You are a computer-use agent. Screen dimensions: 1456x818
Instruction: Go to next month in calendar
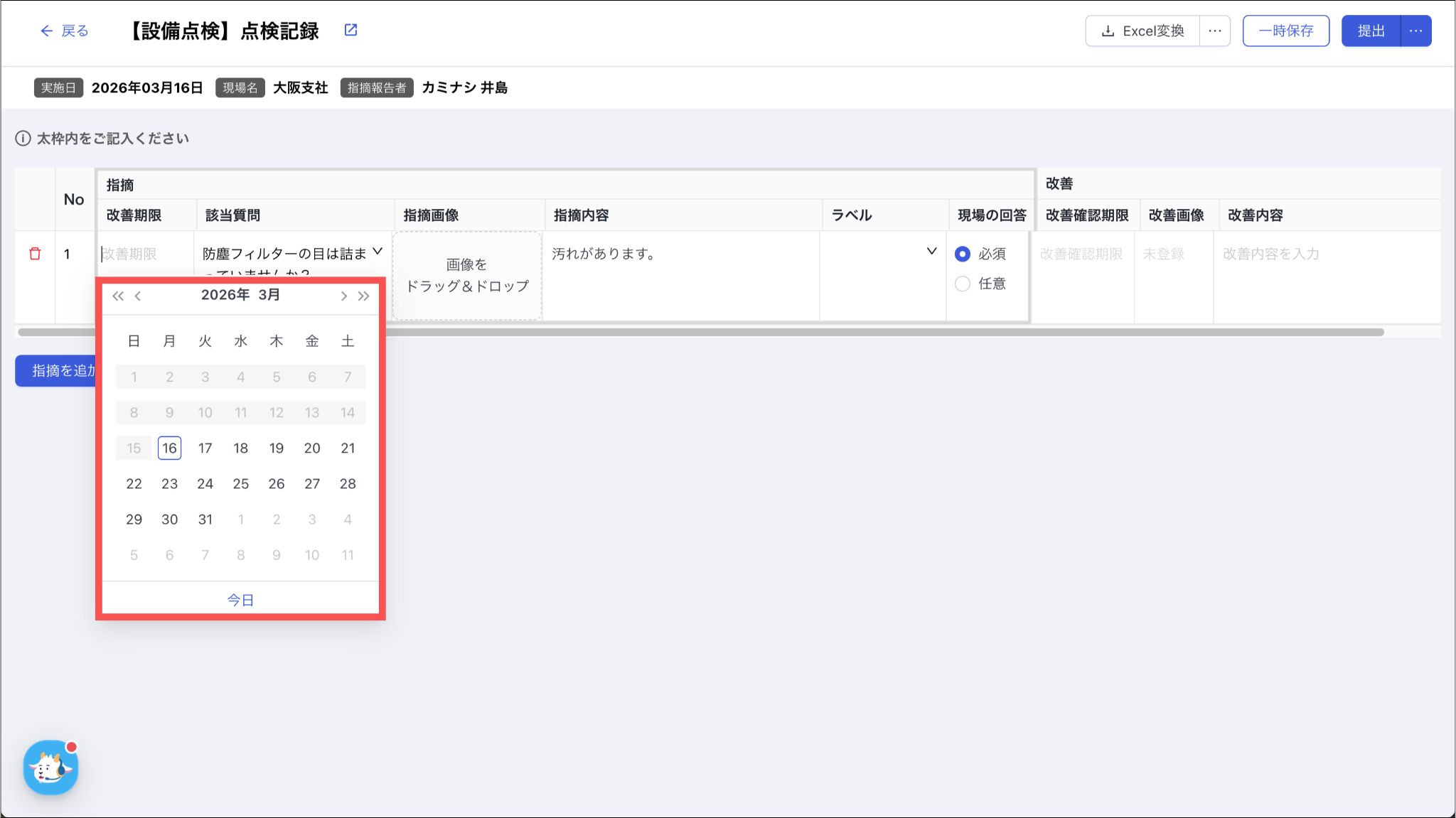point(343,296)
